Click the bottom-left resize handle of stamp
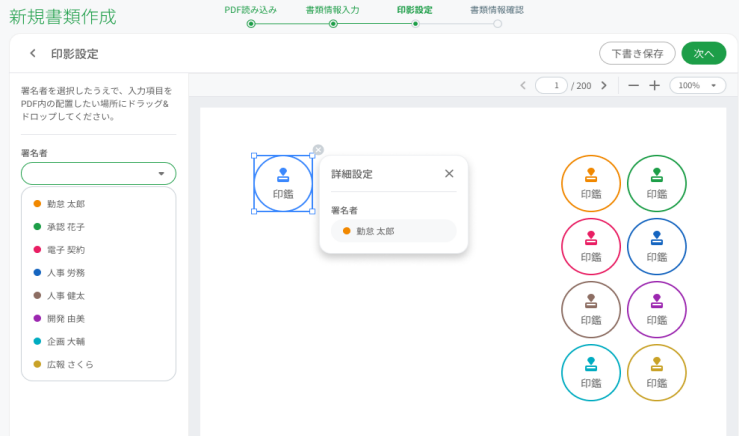Screen dimensions: 739x436 coord(254,212)
